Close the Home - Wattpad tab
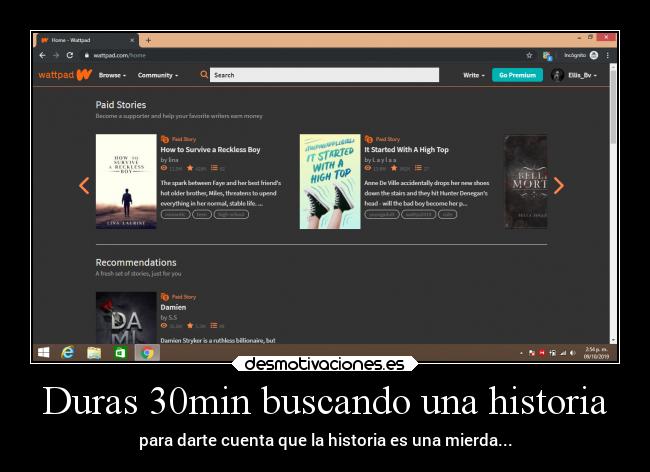Screen dimensions: 650x472 pos(132,40)
